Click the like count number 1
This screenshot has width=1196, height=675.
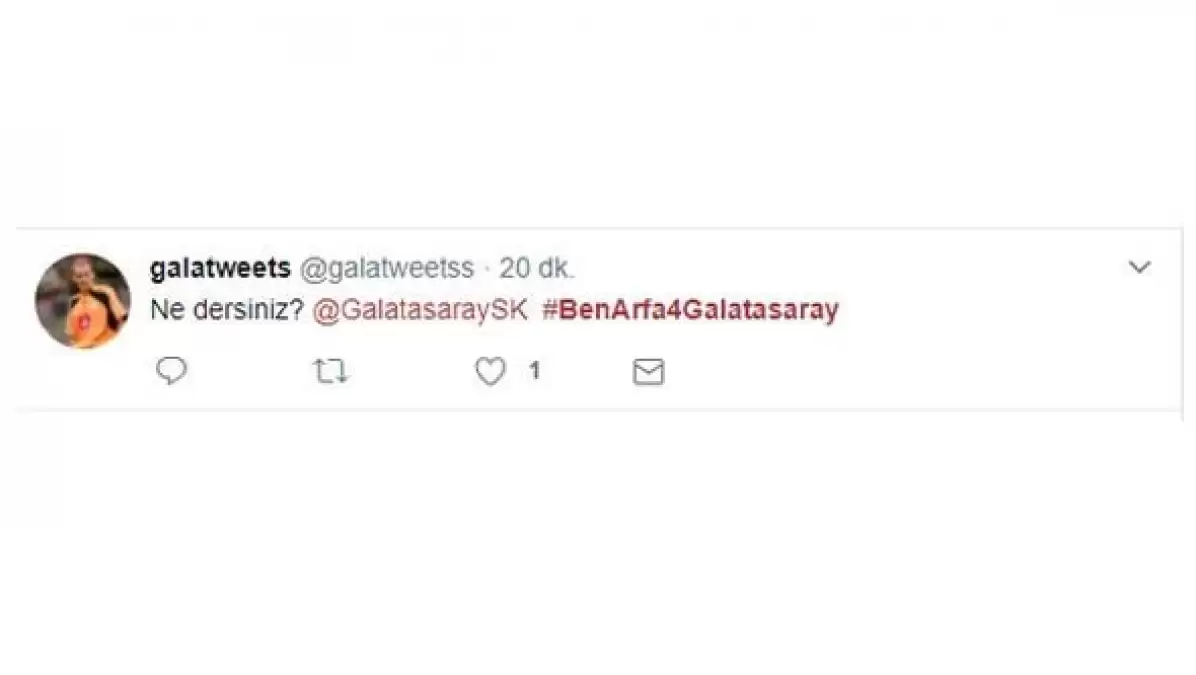coord(535,371)
